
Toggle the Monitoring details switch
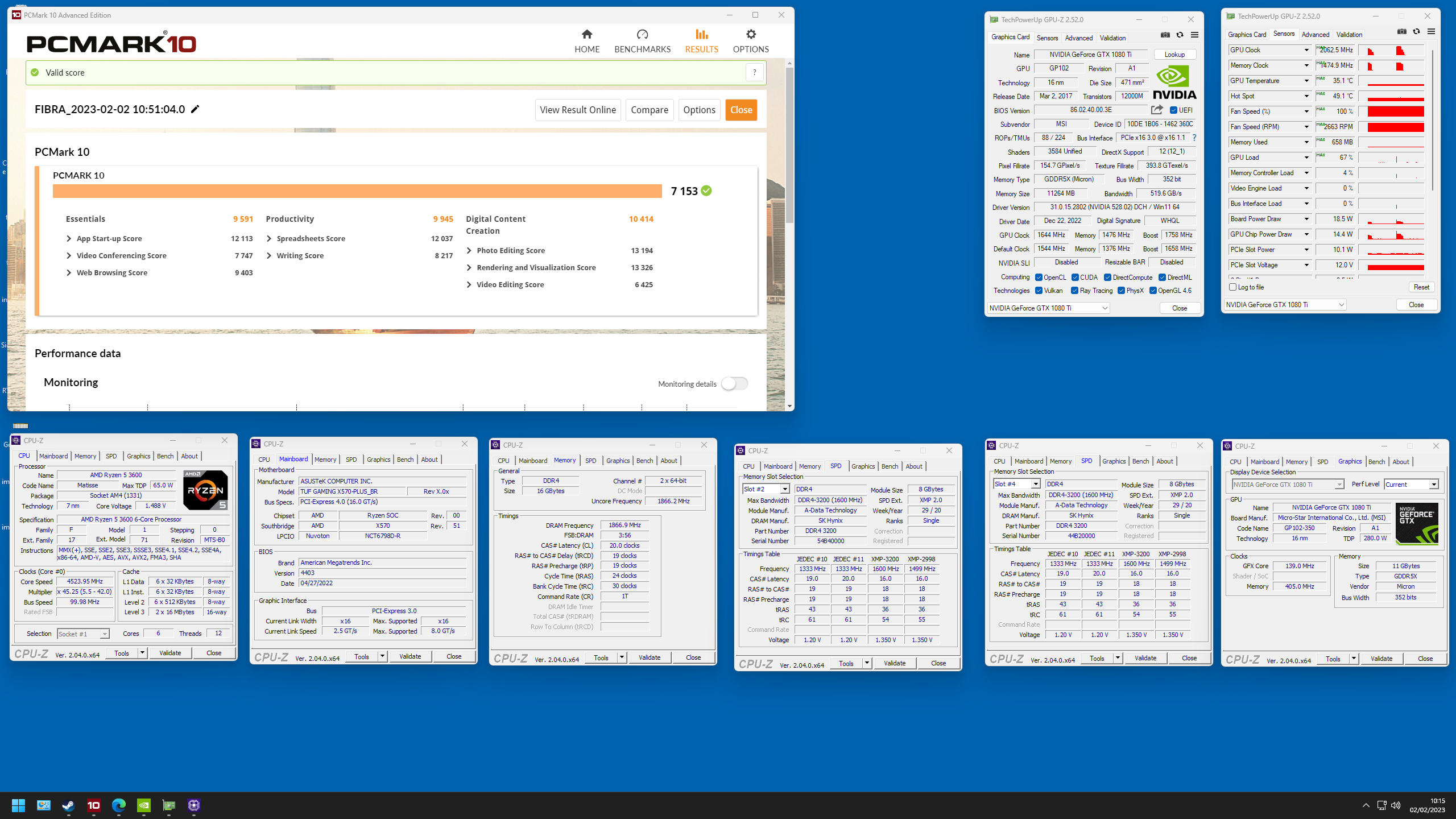tap(734, 384)
